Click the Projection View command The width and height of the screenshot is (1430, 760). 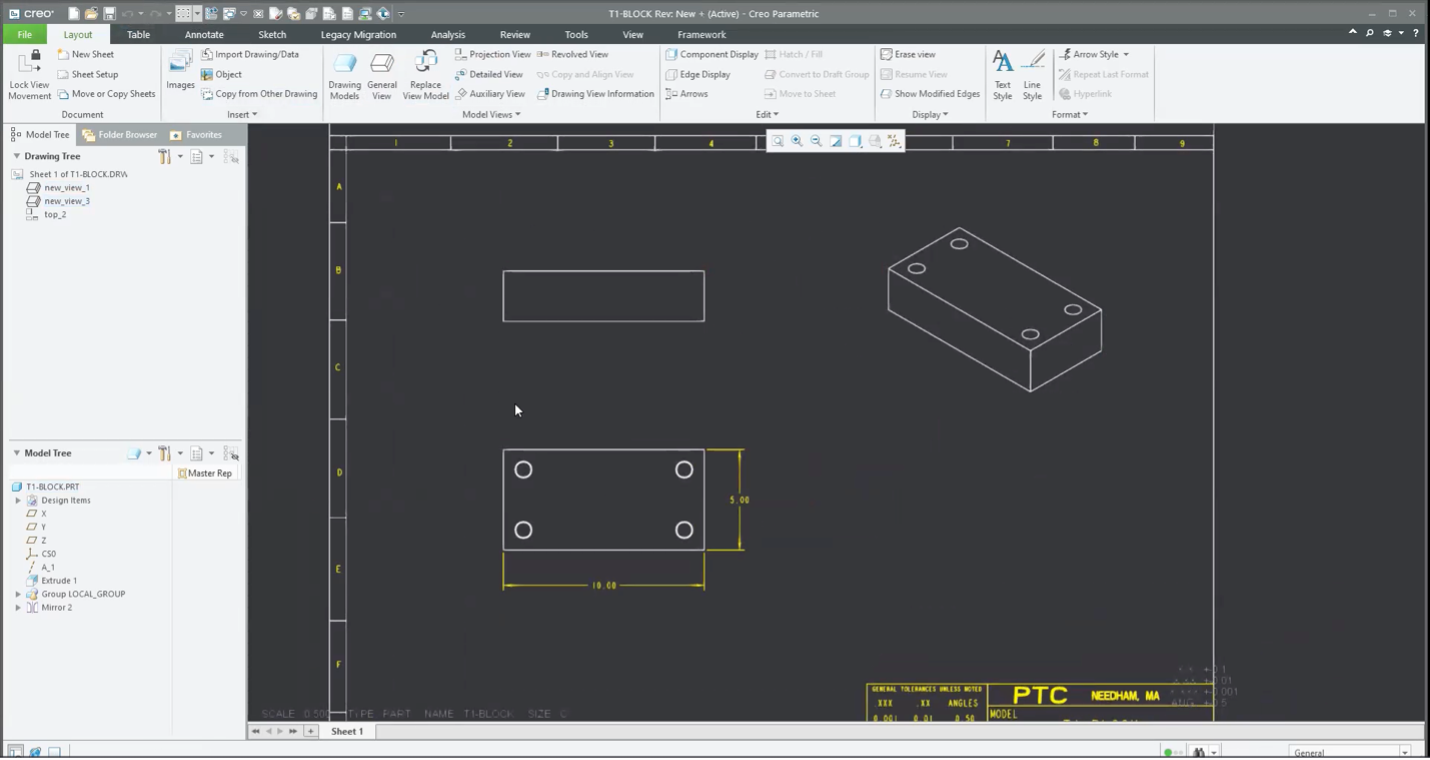click(x=493, y=54)
